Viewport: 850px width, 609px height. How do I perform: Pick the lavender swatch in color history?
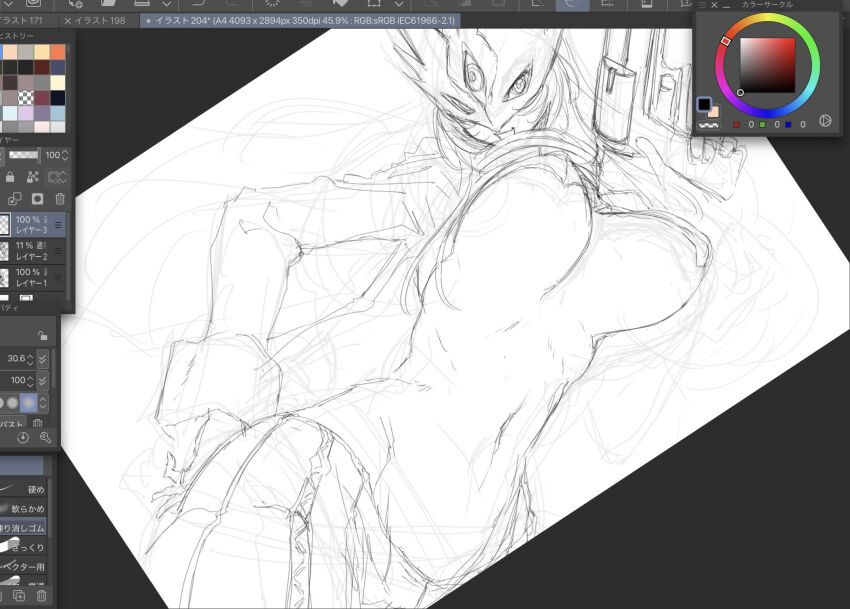pos(25,113)
